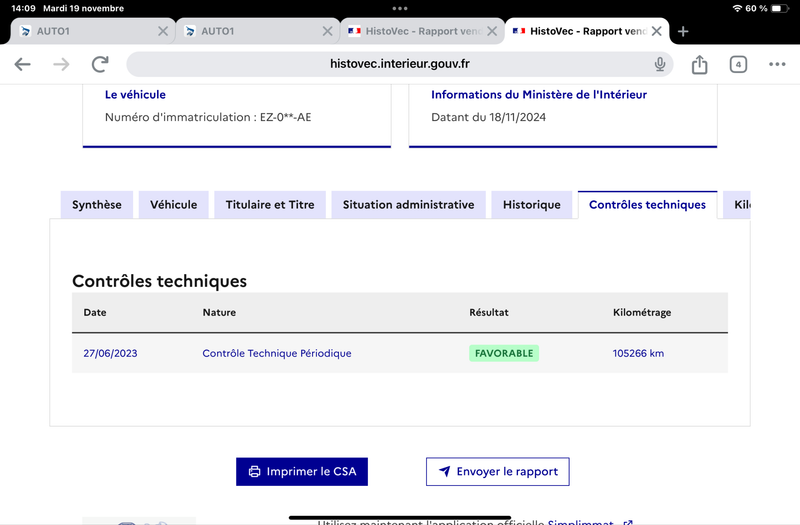Open the Titulaire et Titre tab
800x525 pixels.
[x=270, y=205]
